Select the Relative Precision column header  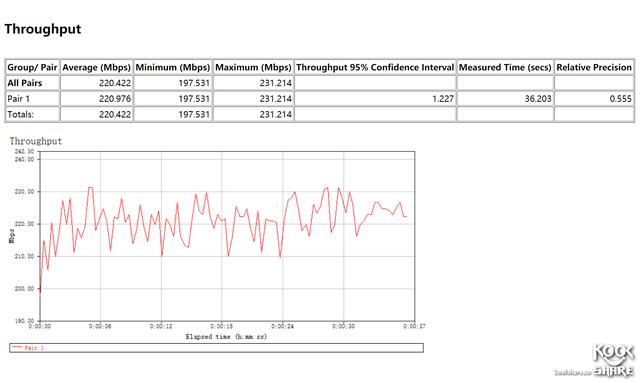click(x=594, y=67)
